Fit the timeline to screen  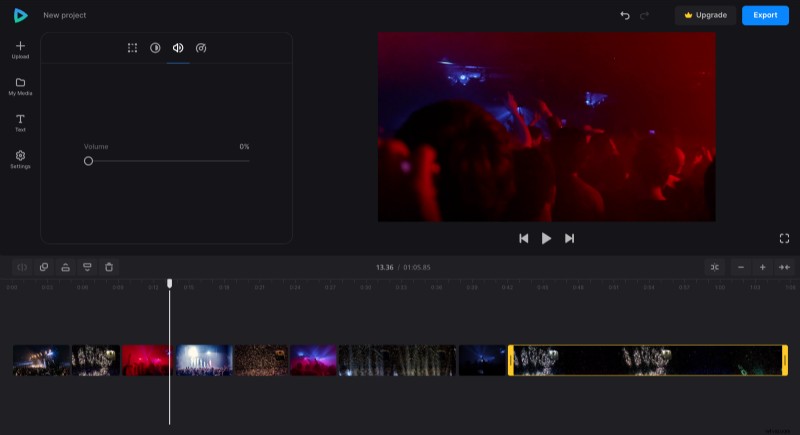[x=784, y=267]
